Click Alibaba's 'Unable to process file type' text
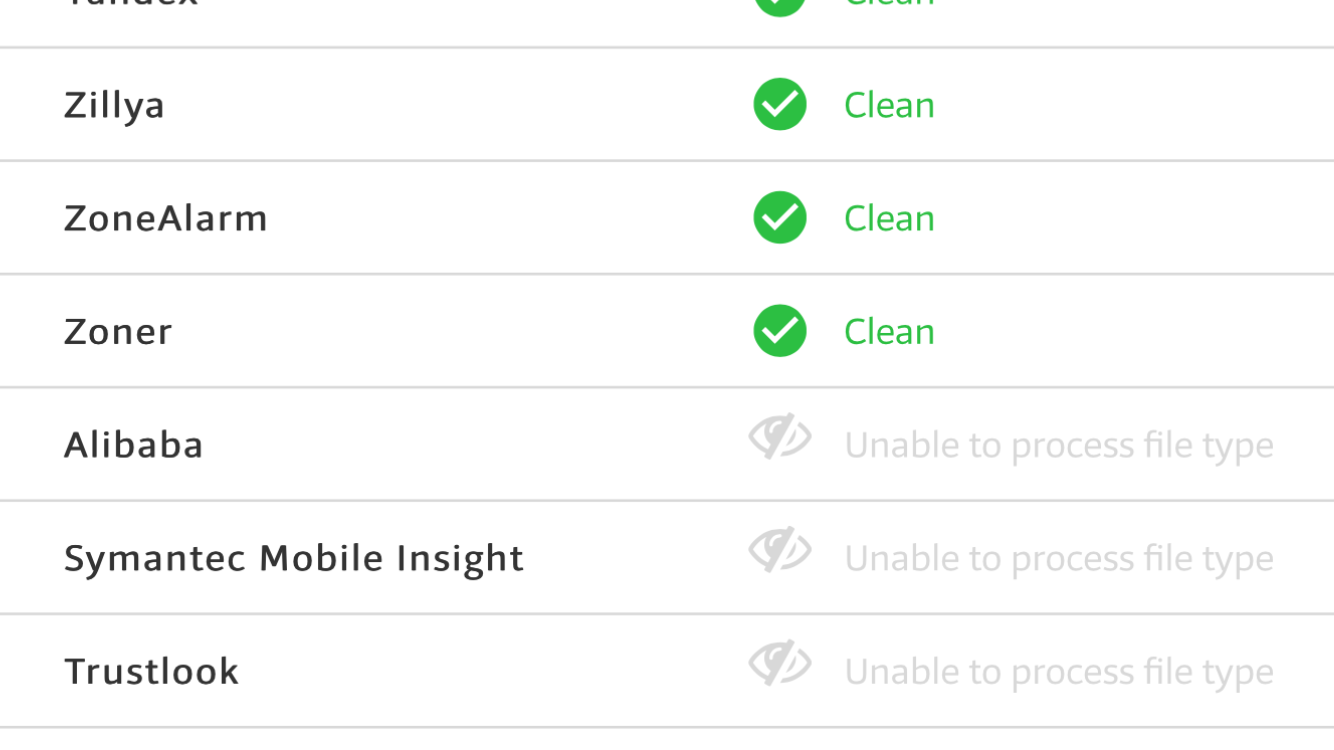This screenshot has width=1334, height=750. click(1059, 446)
